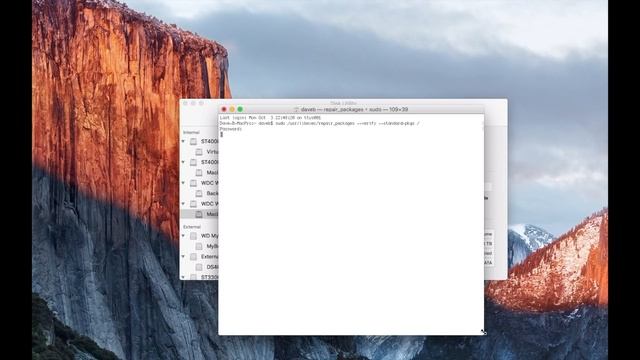640x360 pixels.
Task: Click the Internal section header in Disk Utility
Action: point(191,132)
